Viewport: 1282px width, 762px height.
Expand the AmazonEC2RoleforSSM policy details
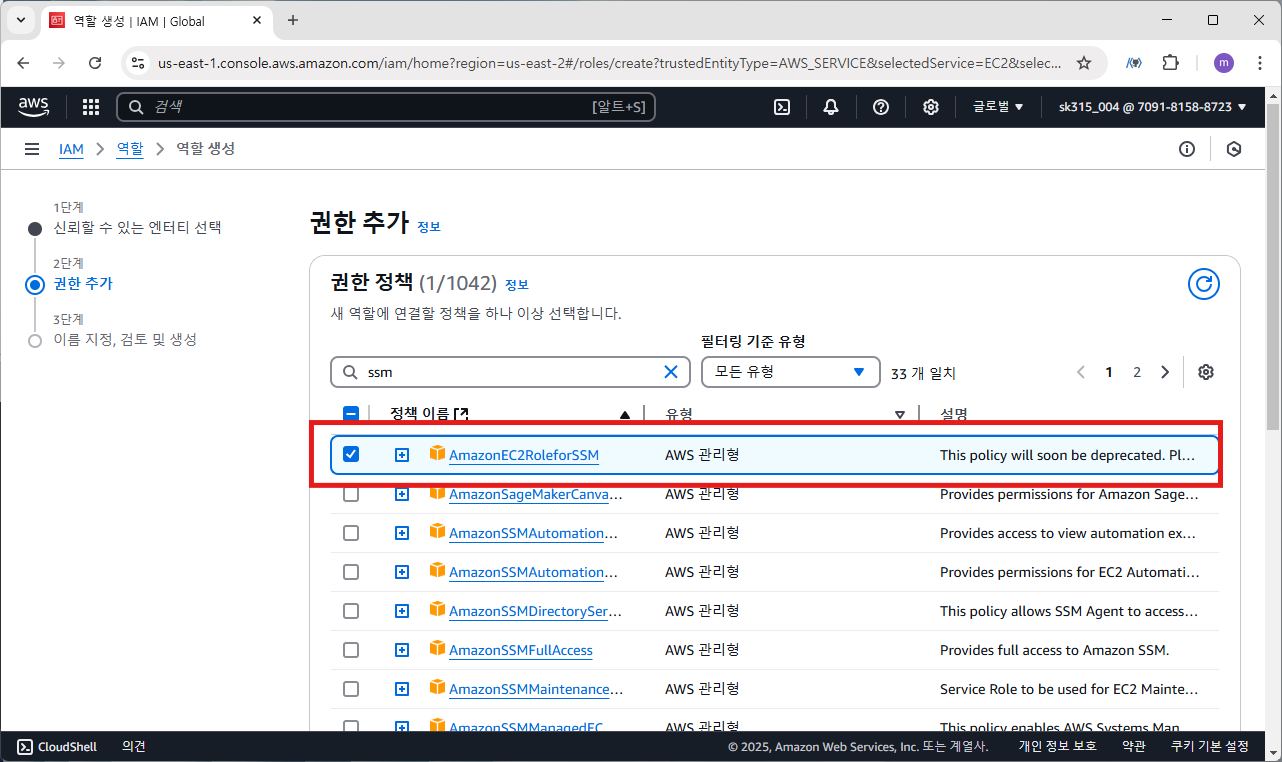coord(402,455)
